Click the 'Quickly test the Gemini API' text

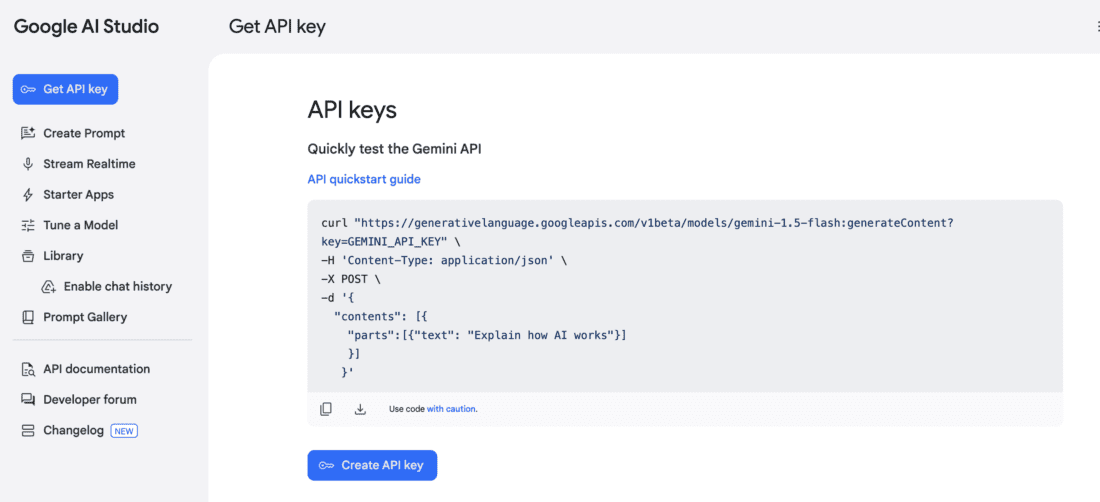394,149
